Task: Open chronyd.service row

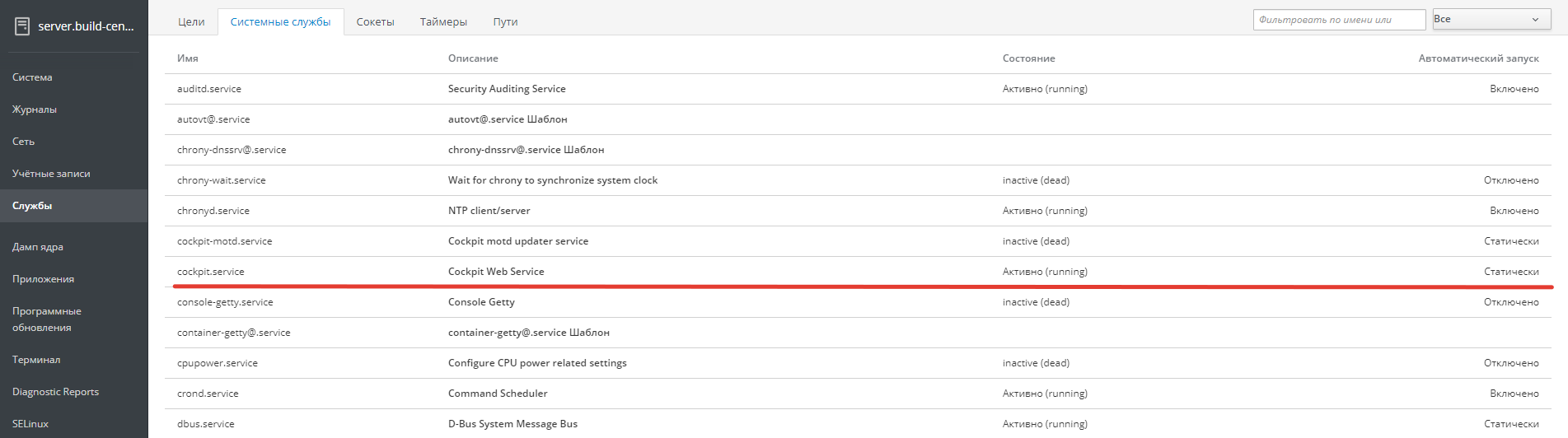Action: pos(858,211)
